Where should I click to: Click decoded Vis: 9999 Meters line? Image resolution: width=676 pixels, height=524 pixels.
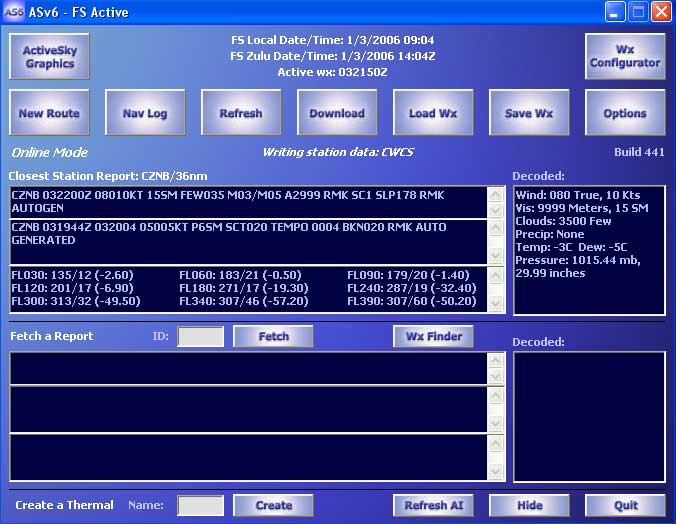582,208
